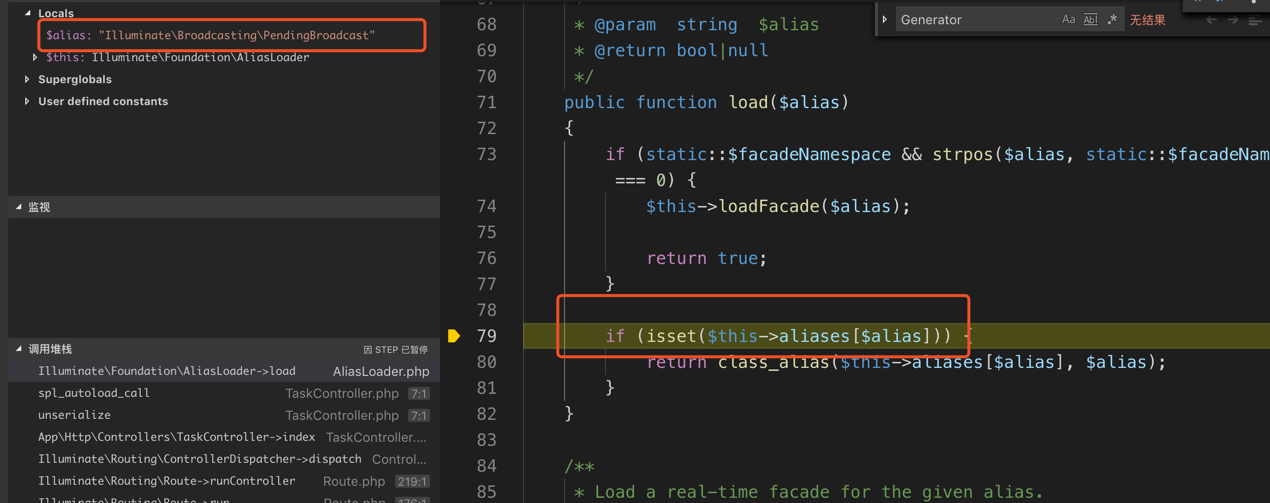
Task: Select spl_autoload_call stack frame
Action: click(x=94, y=393)
